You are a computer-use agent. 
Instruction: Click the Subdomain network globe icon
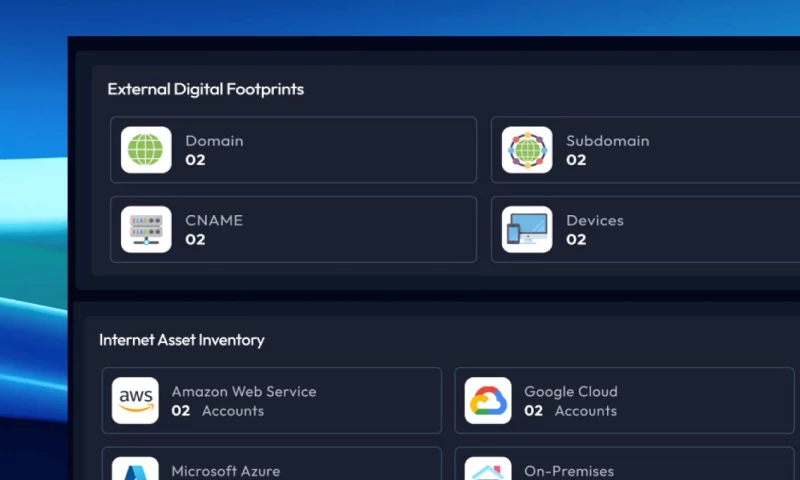pos(527,150)
